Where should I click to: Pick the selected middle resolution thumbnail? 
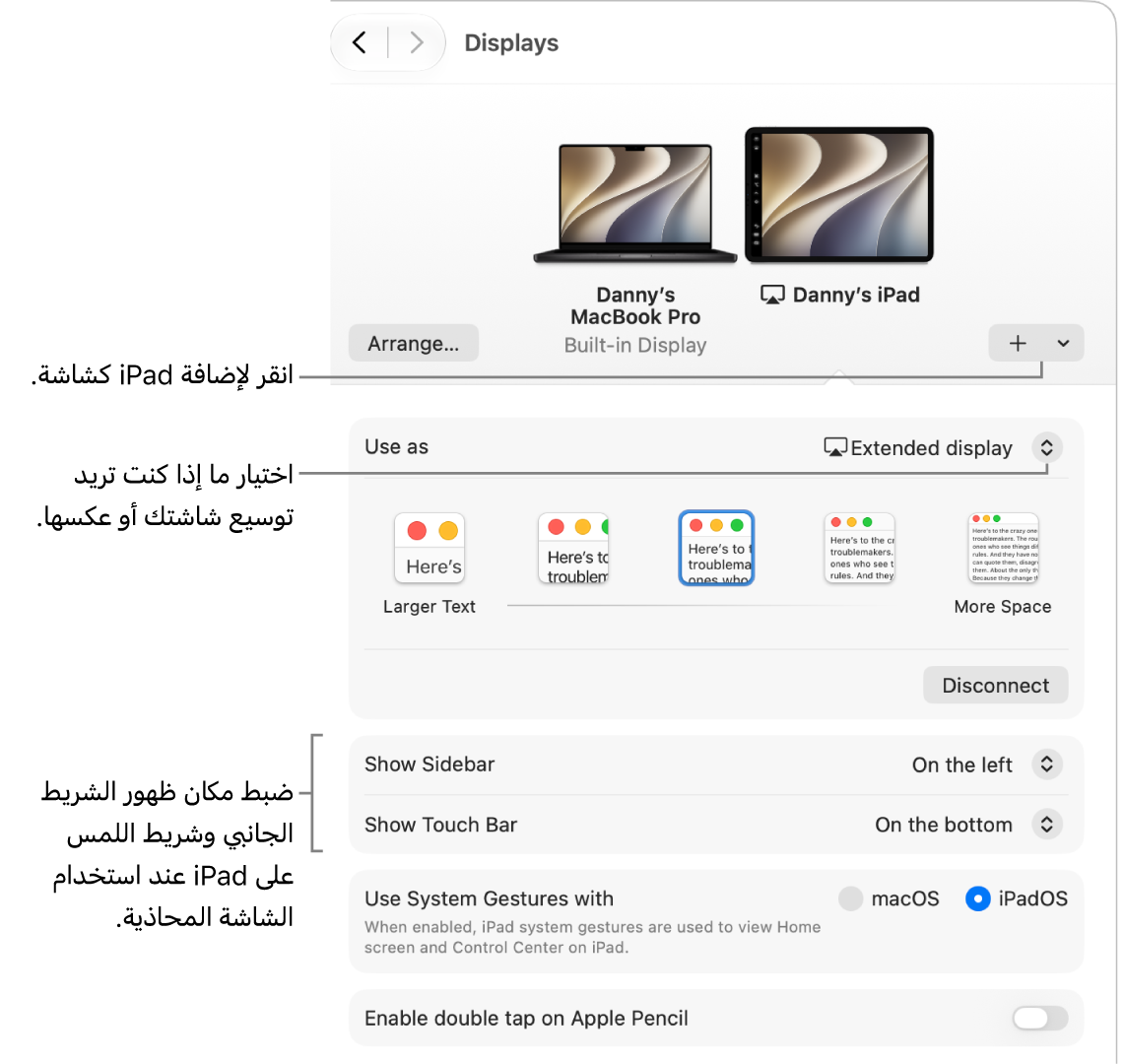(x=716, y=549)
